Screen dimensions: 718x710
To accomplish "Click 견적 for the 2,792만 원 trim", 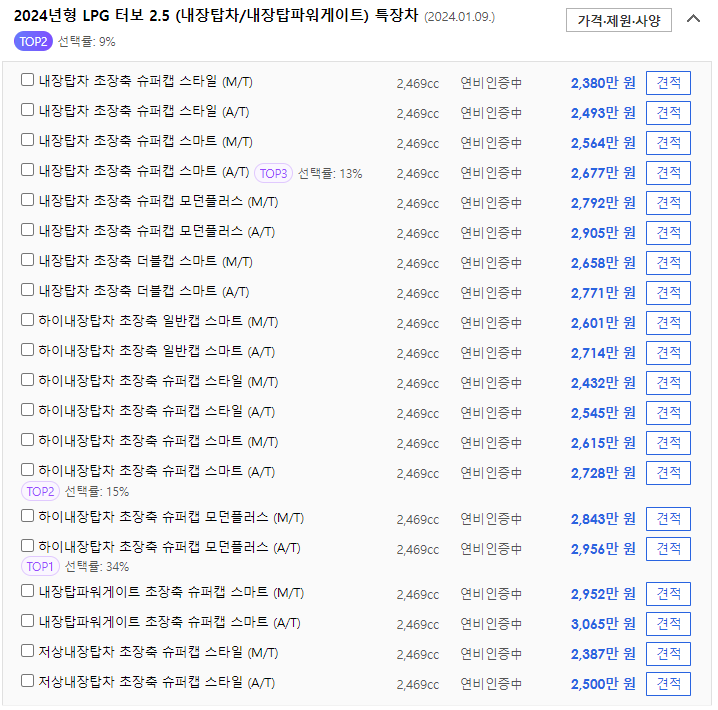I will click(x=668, y=203).
